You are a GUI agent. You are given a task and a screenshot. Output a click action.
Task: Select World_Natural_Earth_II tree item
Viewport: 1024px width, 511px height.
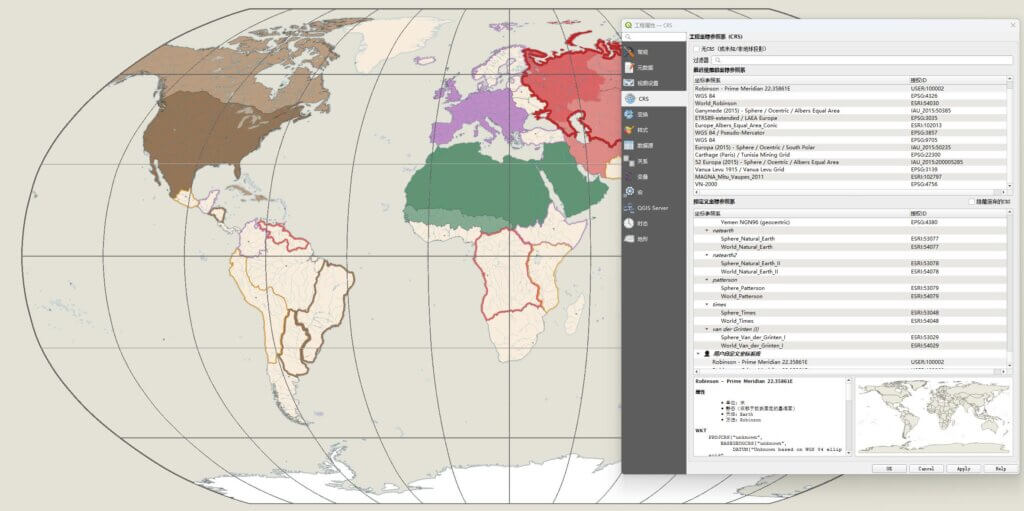click(x=850, y=271)
